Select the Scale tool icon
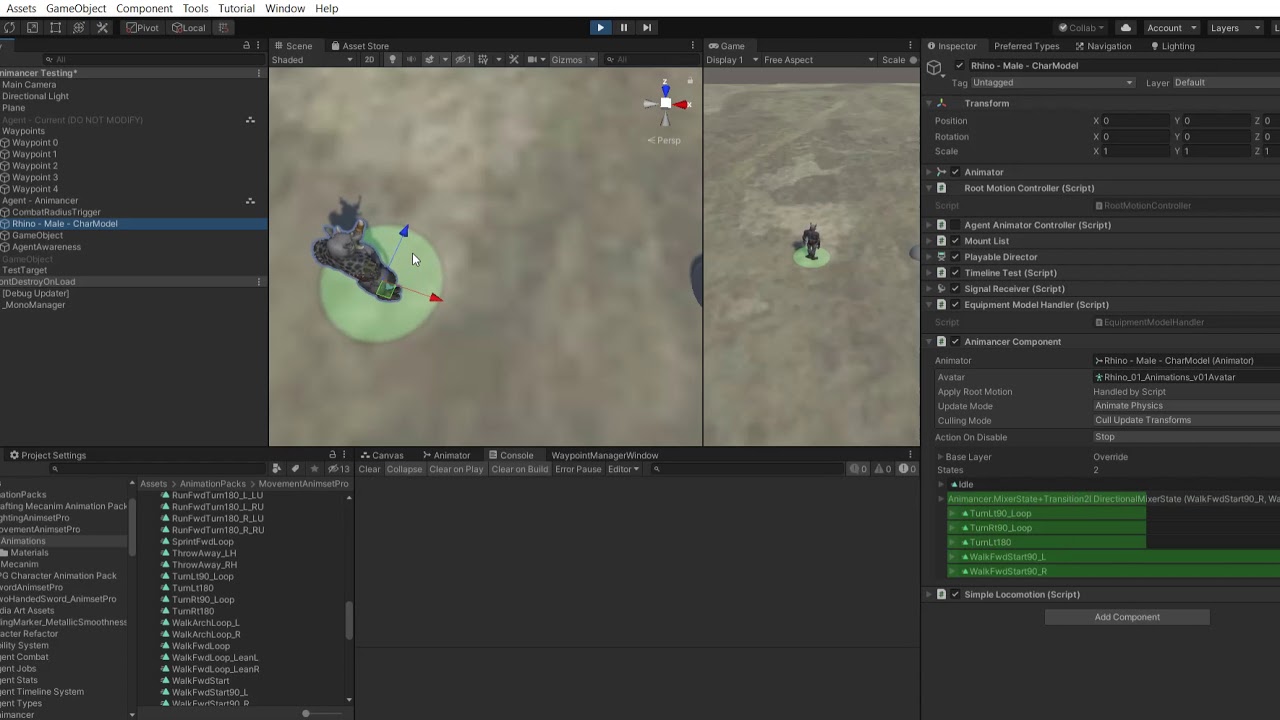The width and height of the screenshot is (1280, 720). point(32,28)
